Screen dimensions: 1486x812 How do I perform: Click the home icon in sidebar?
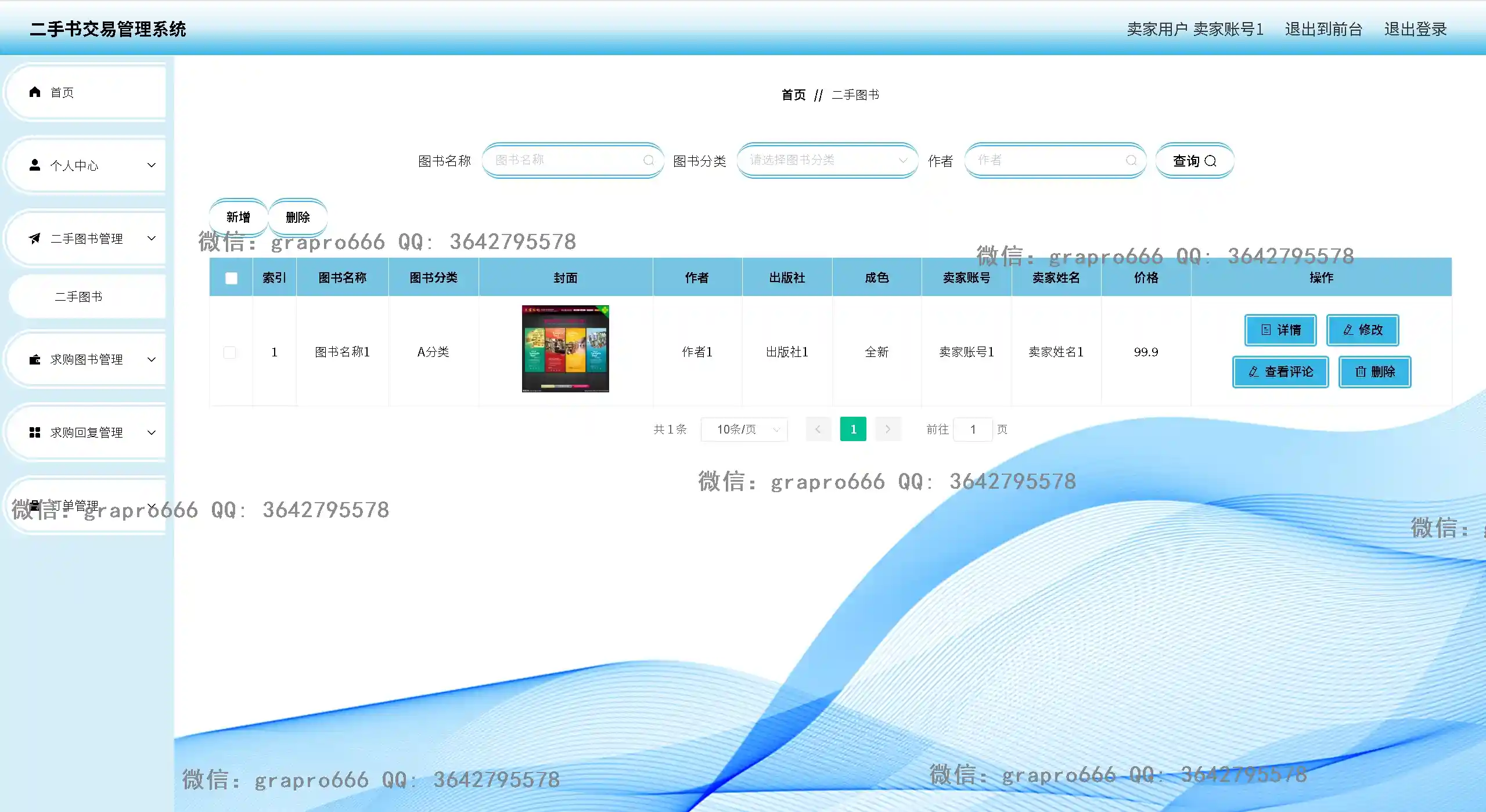[35, 92]
